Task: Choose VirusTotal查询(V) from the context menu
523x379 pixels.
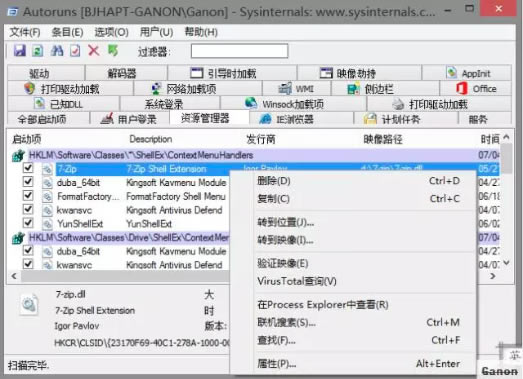Action: coord(297,281)
